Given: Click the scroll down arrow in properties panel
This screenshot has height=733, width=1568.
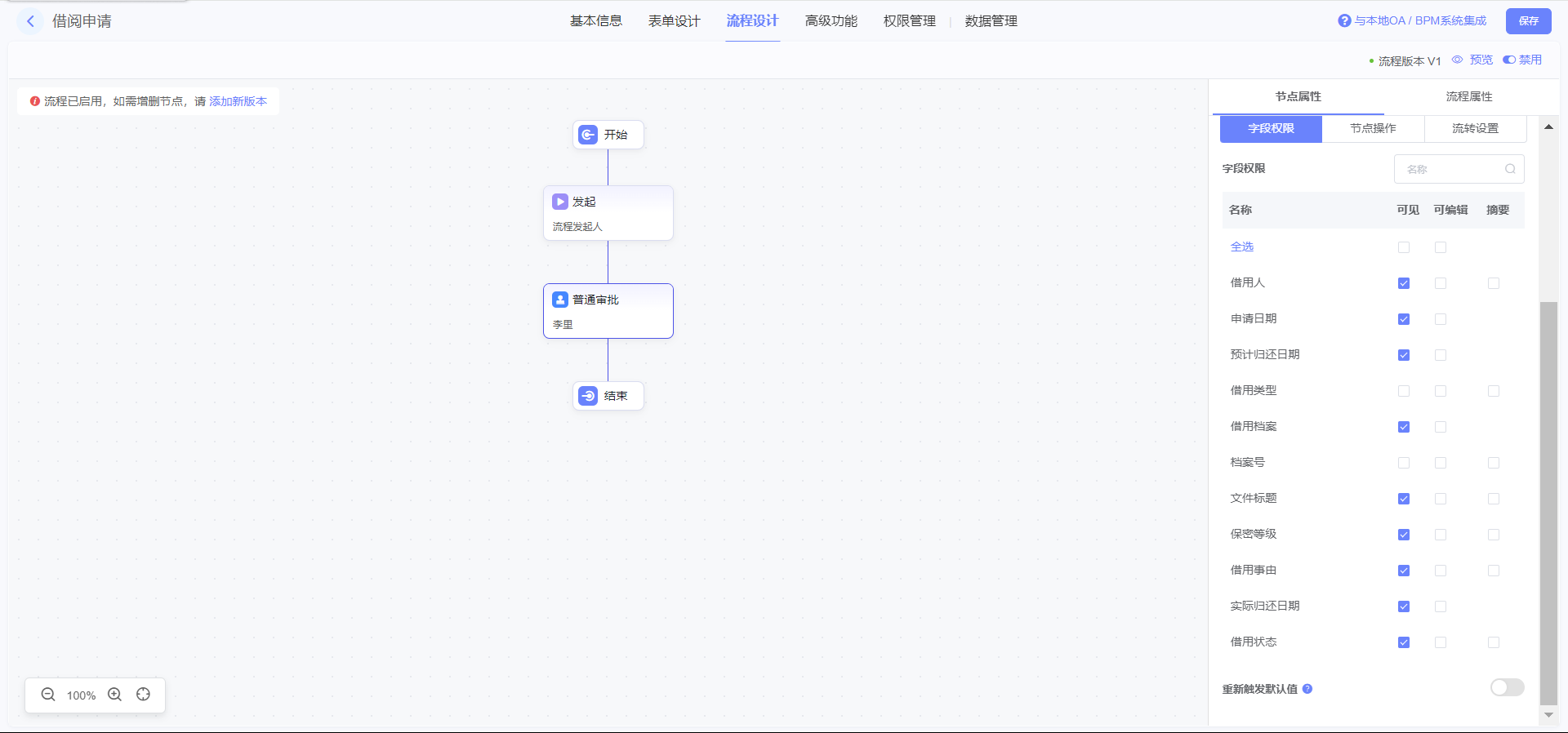Looking at the screenshot, I should pyautogui.click(x=1548, y=715).
